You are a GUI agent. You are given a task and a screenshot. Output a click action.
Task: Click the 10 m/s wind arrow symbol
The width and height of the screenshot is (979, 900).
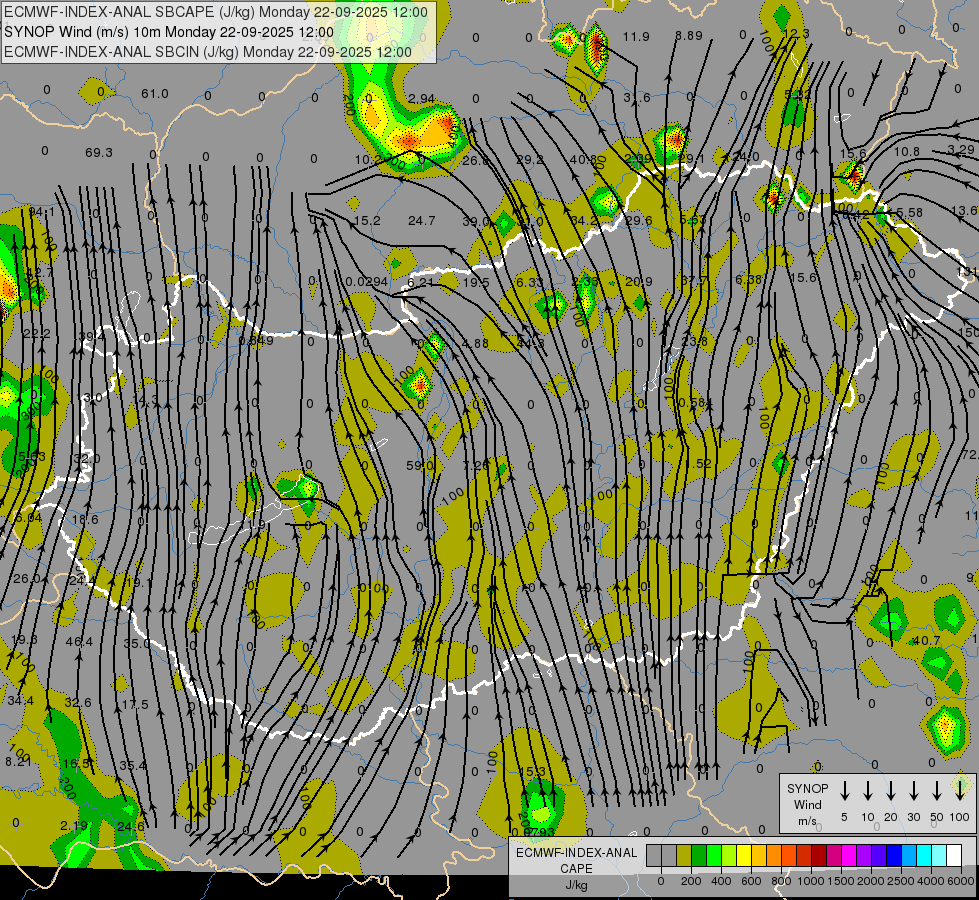868,791
